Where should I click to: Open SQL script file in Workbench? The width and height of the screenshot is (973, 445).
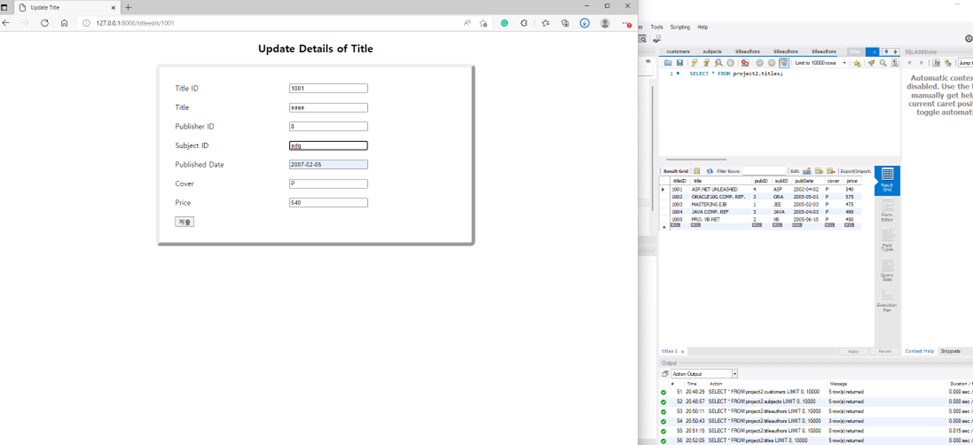[668, 63]
